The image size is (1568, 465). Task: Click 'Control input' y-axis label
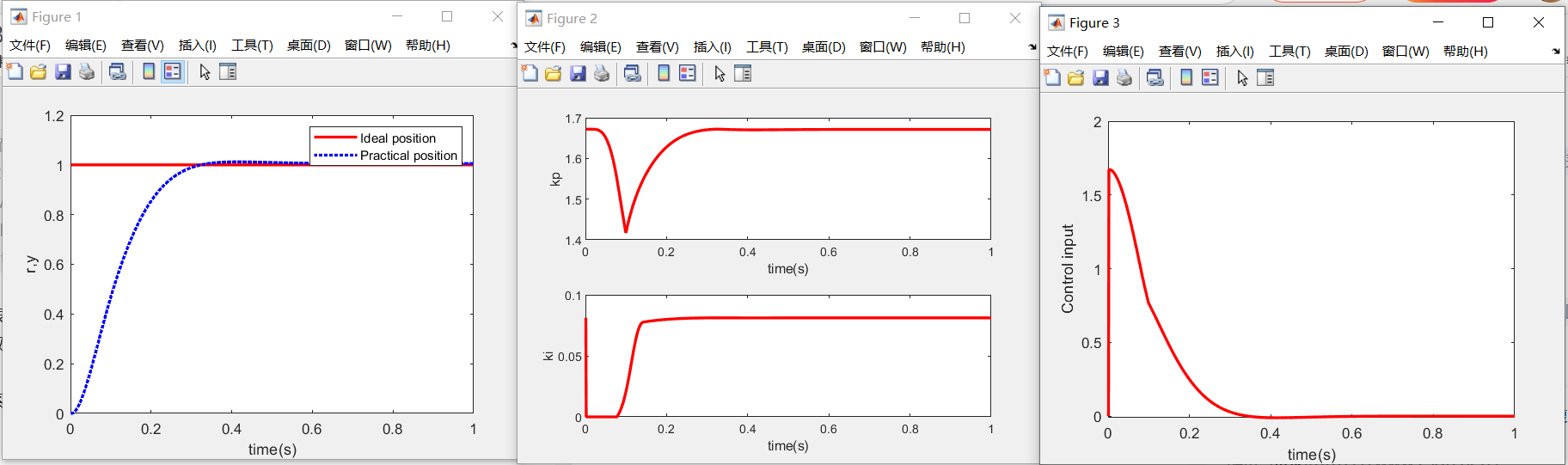point(1068,269)
